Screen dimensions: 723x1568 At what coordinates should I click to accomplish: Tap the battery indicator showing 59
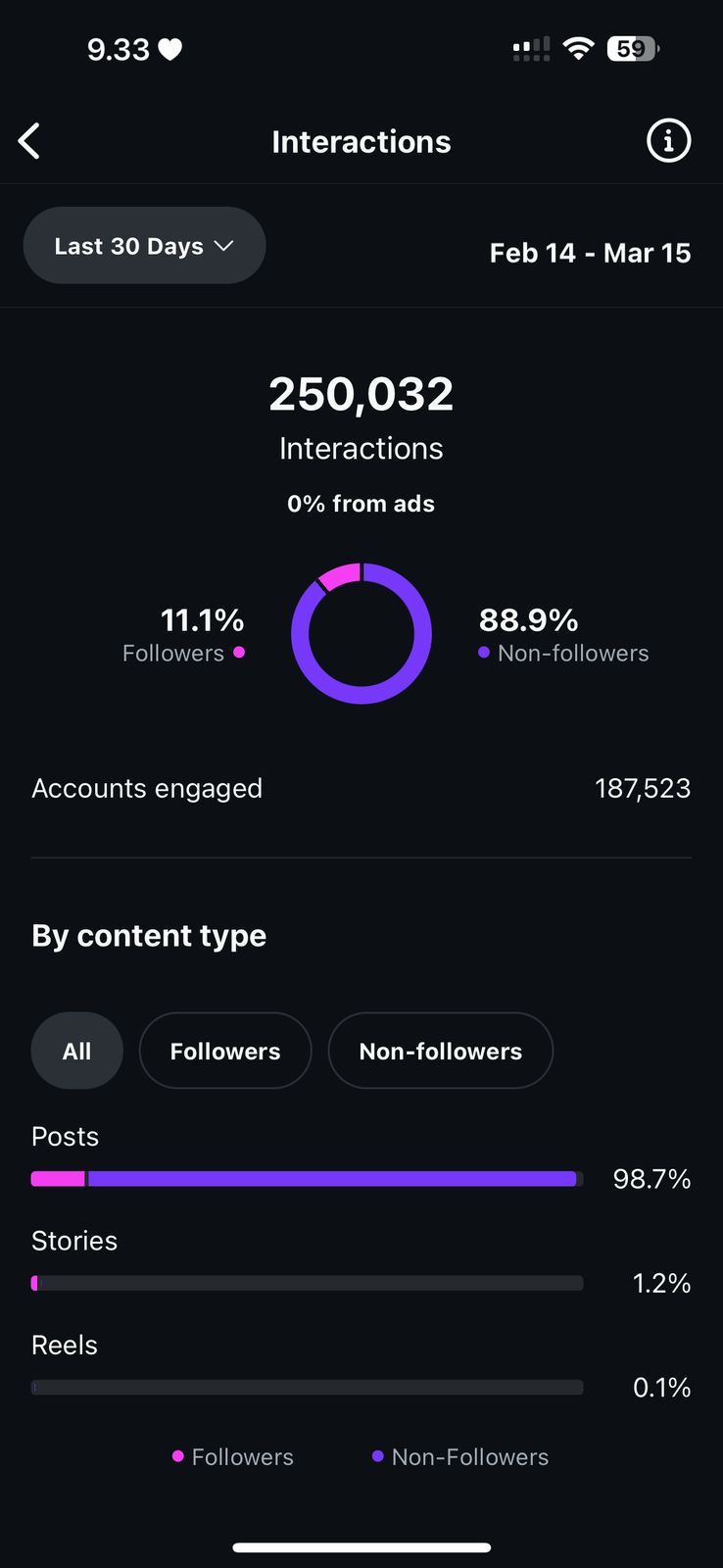(633, 48)
